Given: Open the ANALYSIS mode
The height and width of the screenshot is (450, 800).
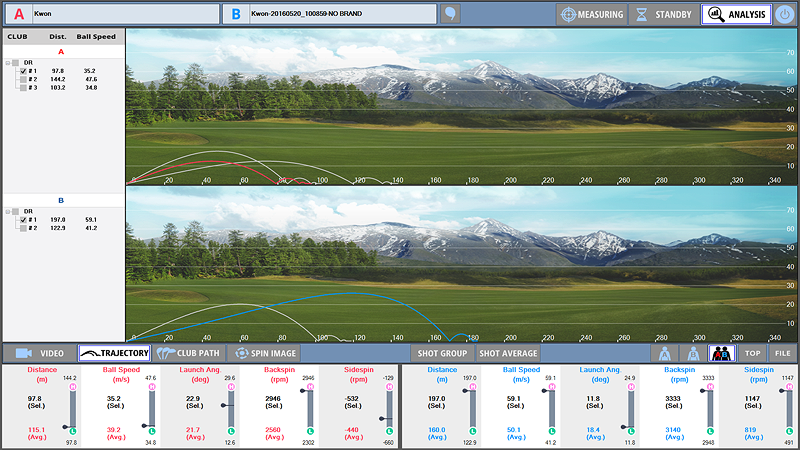Looking at the screenshot, I should 735,14.
